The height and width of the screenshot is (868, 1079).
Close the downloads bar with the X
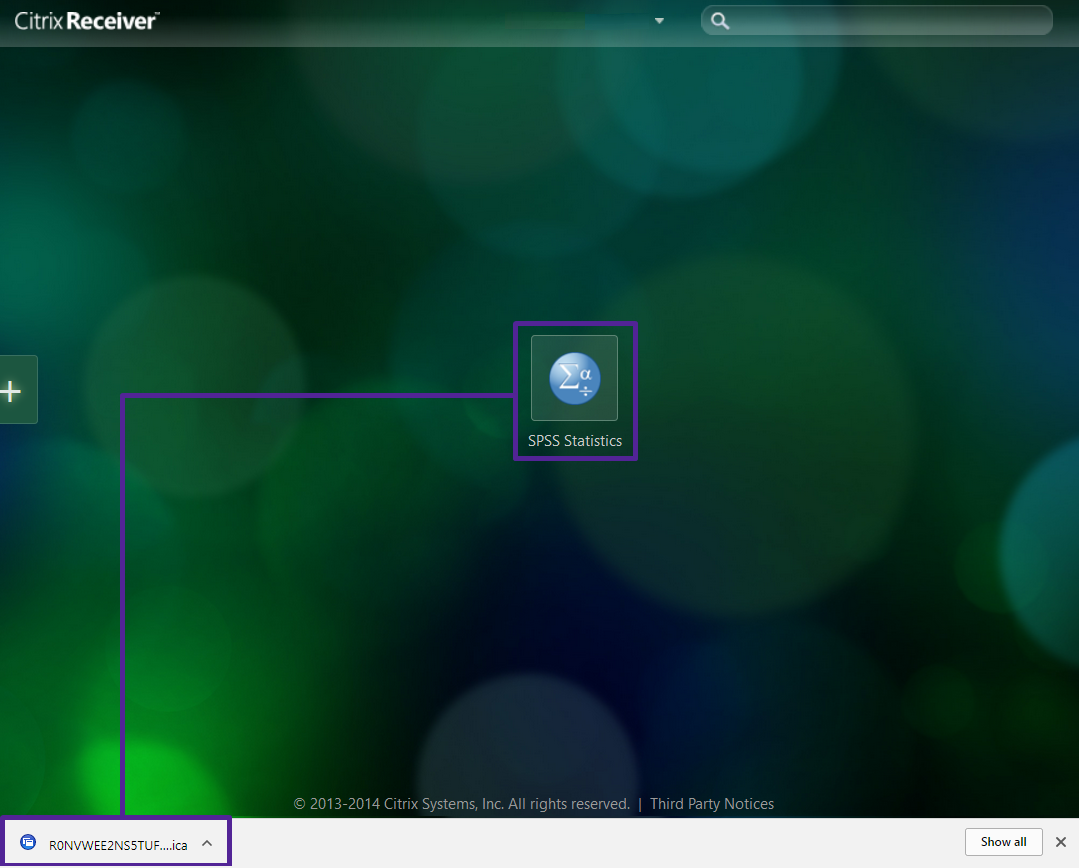(1061, 842)
